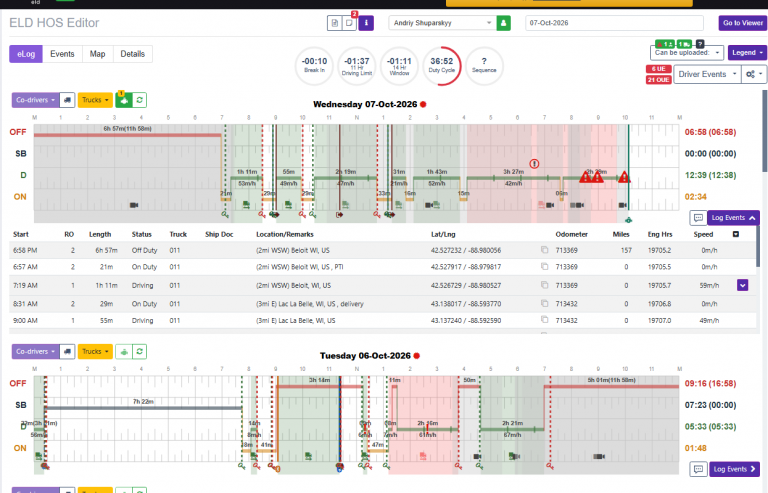Switch to the Events tab
The width and height of the screenshot is (768, 493).
(62, 54)
